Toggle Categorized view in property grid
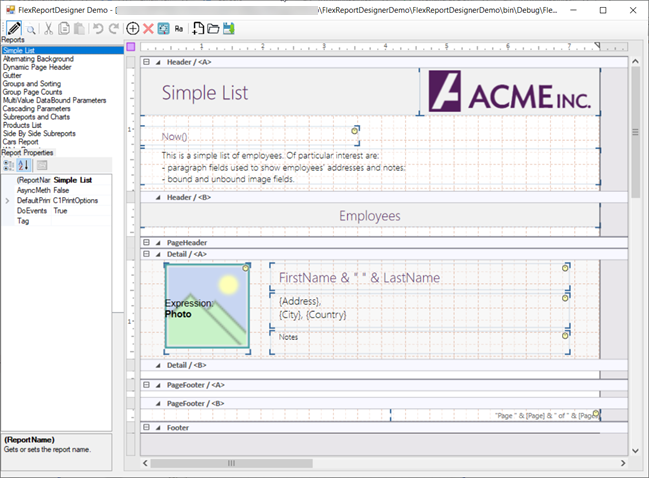Viewport: 649px width, 478px height. tap(9, 165)
